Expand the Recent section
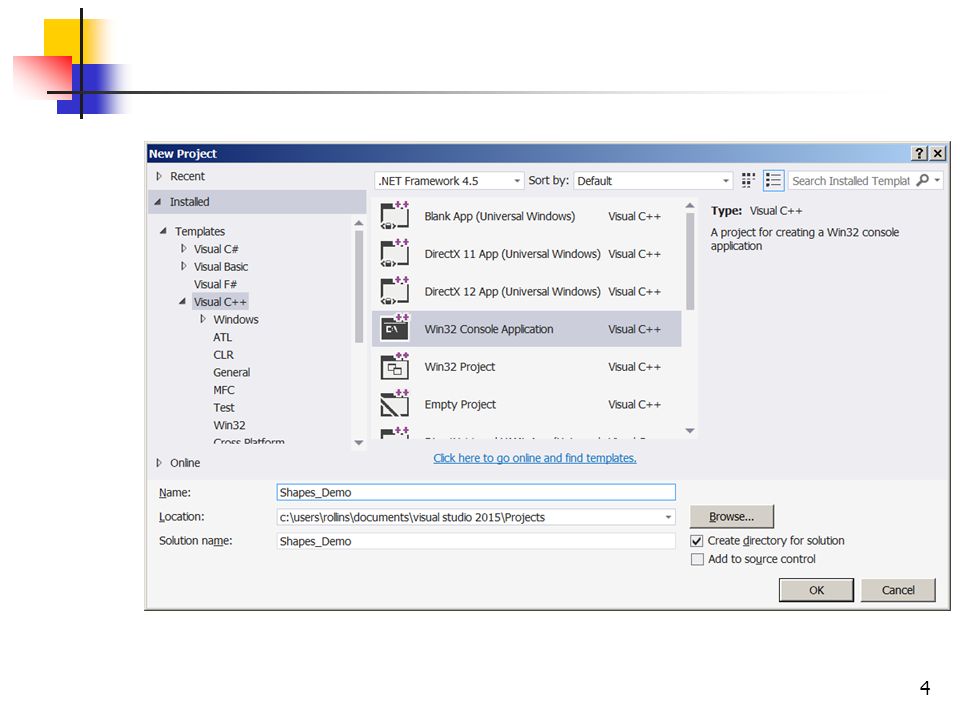This screenshot has height=720, width=960. 159,176
